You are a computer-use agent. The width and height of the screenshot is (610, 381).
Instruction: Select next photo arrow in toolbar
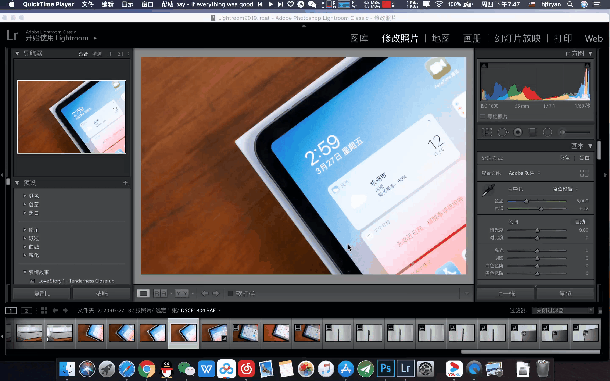[216, 293]
